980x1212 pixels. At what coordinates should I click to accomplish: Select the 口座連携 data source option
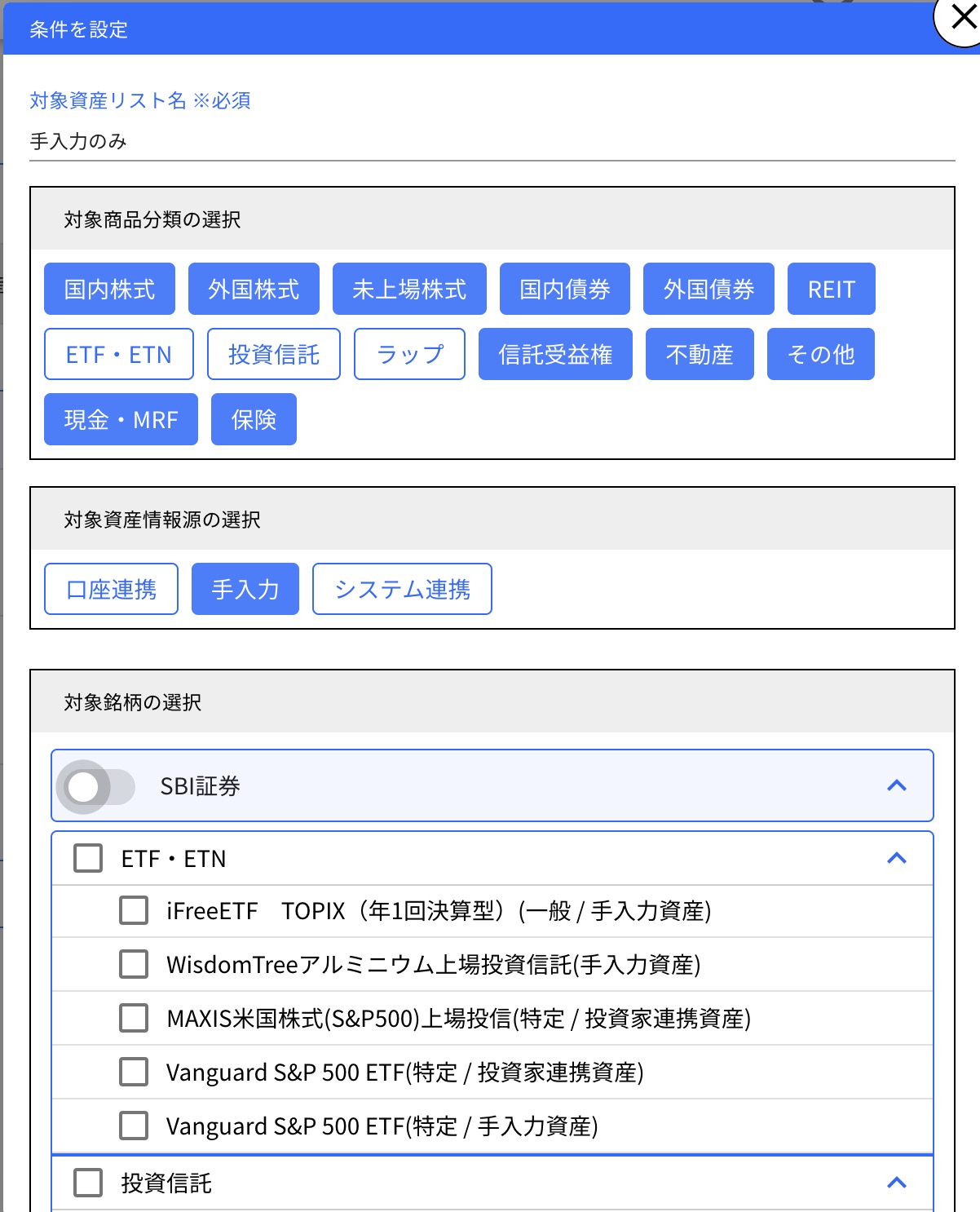[111, 589]
